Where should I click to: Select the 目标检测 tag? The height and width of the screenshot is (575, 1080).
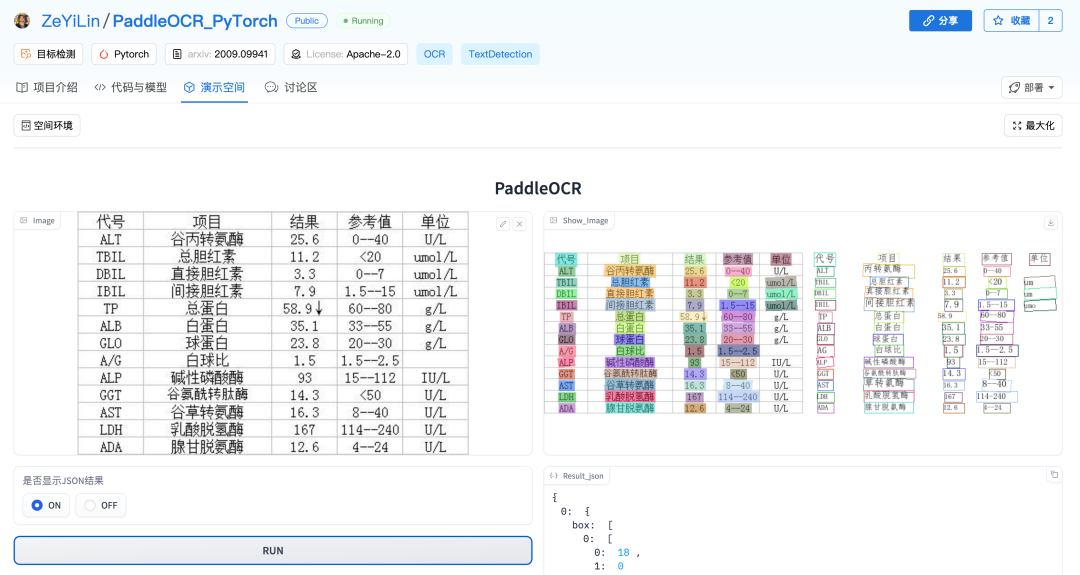(x=48, y=54)
